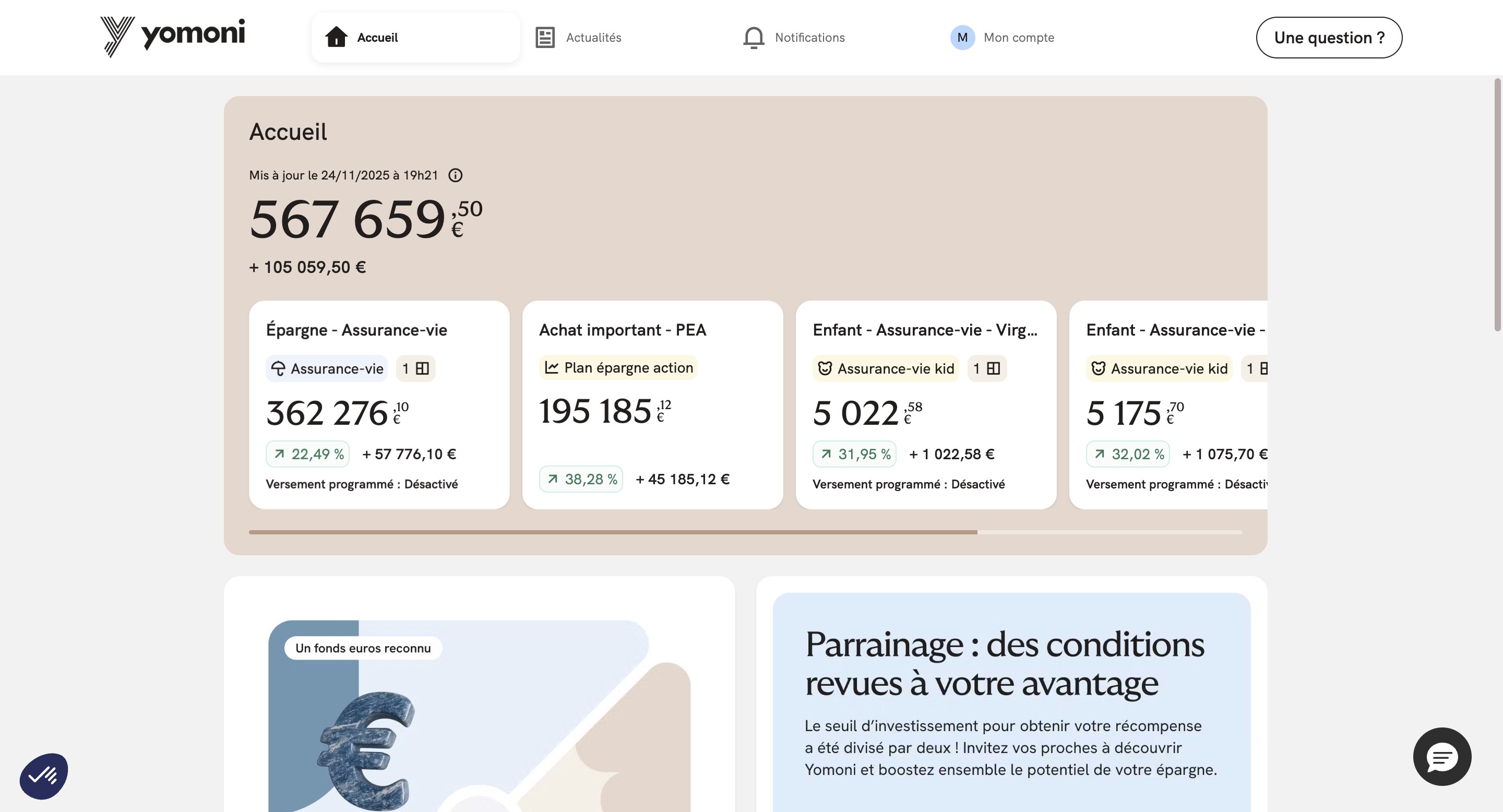Image resolution: width=1503 pixels, height=812 pixels.
Task: Click the Notifications bell icon
Action: [x=753, y=38]
